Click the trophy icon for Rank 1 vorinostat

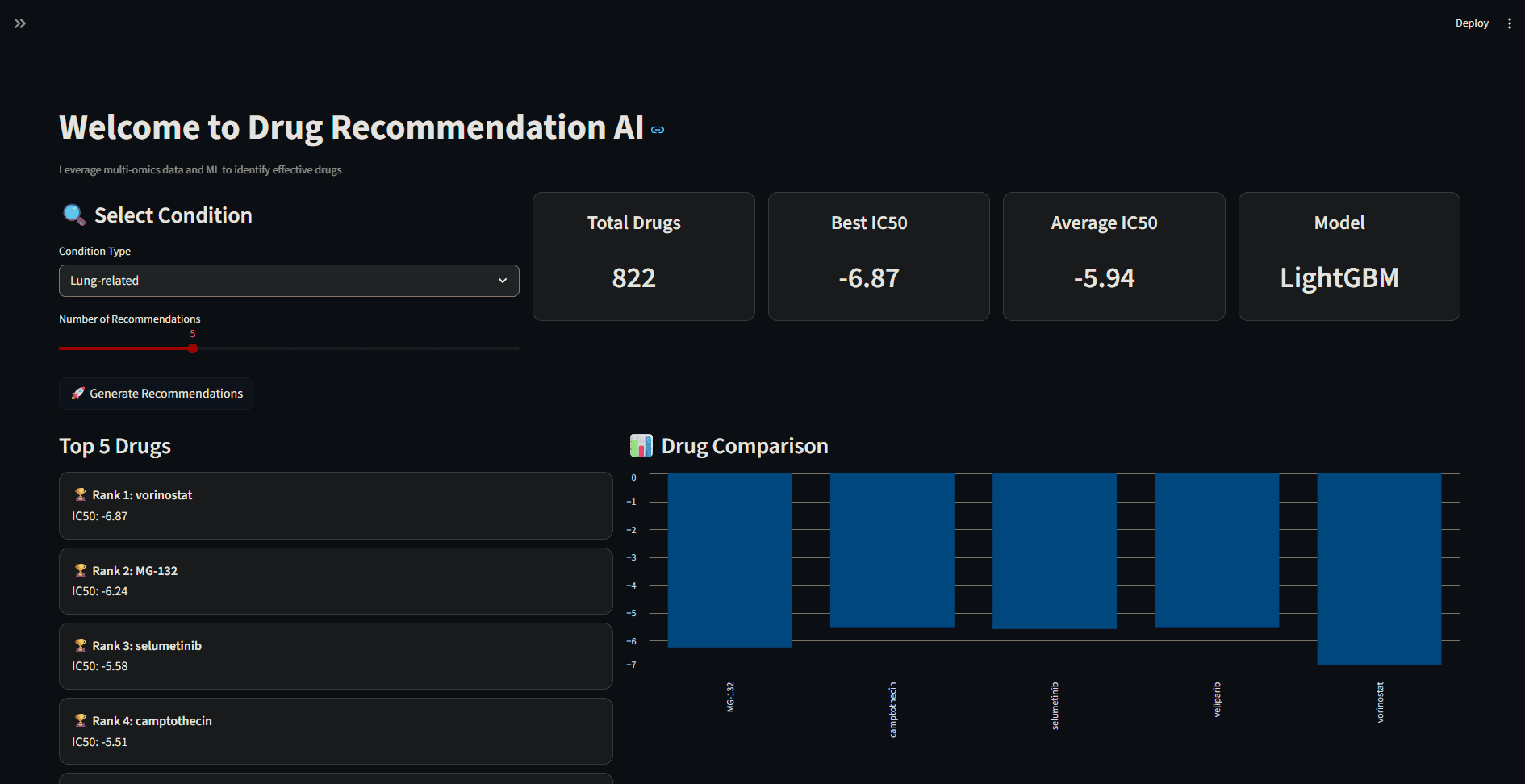[x=81, y=494]
